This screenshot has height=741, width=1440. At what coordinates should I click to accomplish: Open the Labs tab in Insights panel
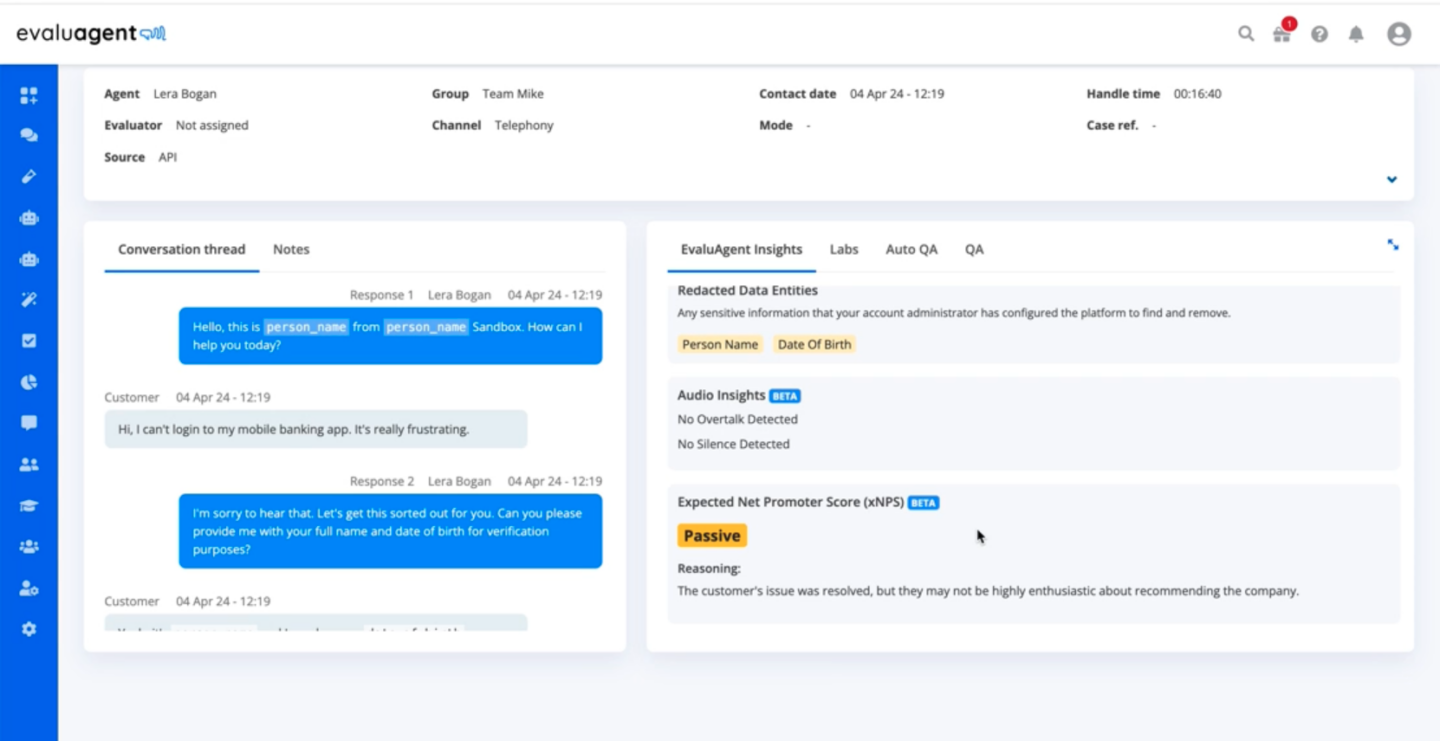point(844,249)
